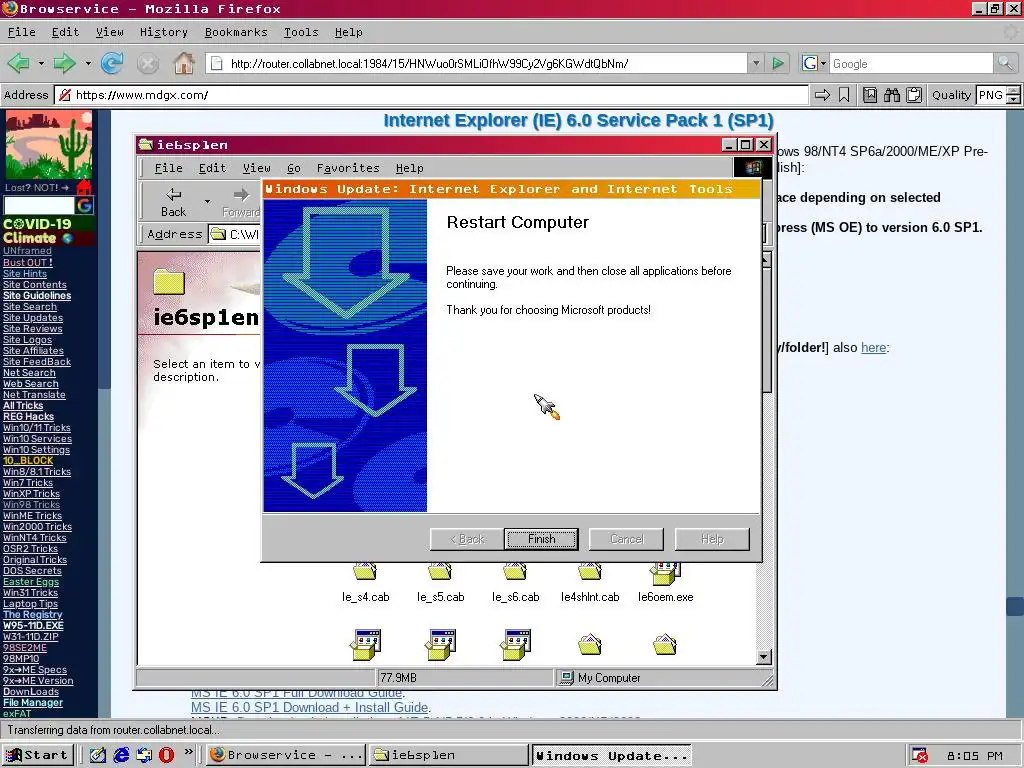This screenshot has height=768, width=1024.
Task: Click the magnifier icon in the Google search box
Action: tap(1005, 63)
